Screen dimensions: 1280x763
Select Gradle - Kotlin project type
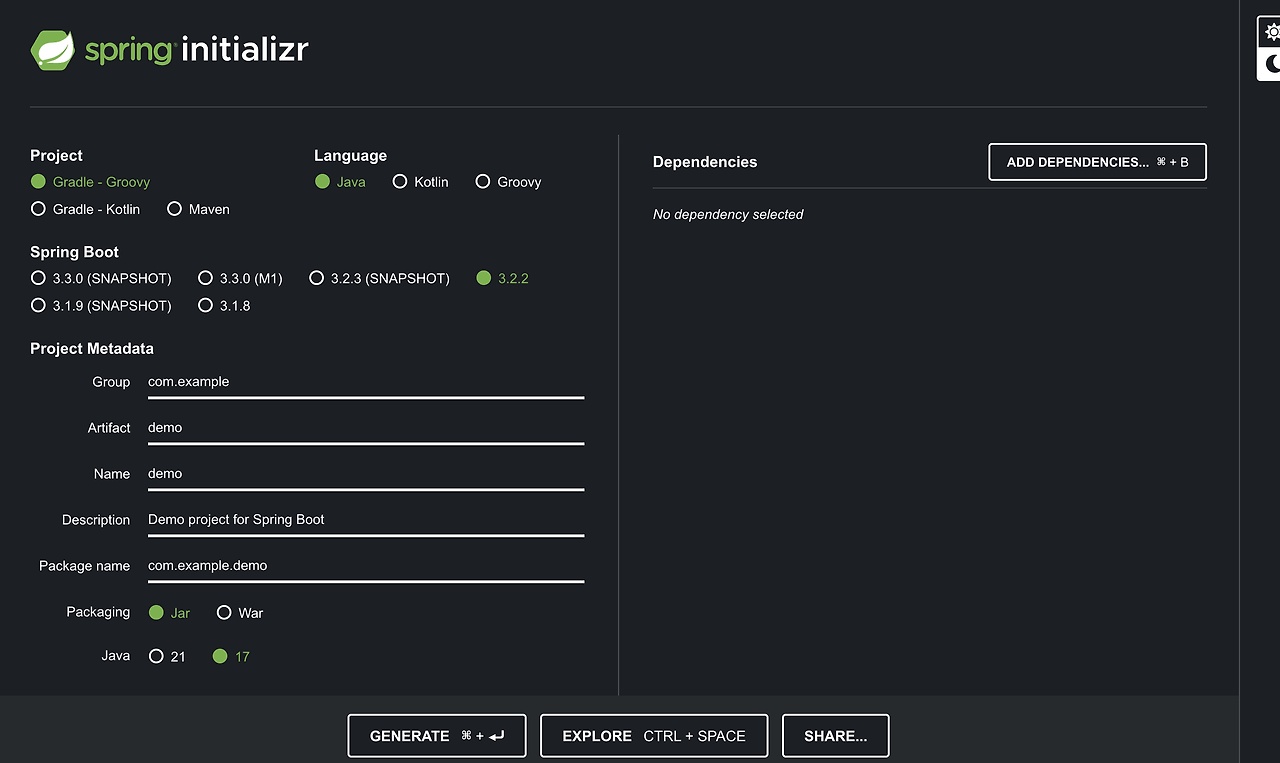(x=85, y=209)
